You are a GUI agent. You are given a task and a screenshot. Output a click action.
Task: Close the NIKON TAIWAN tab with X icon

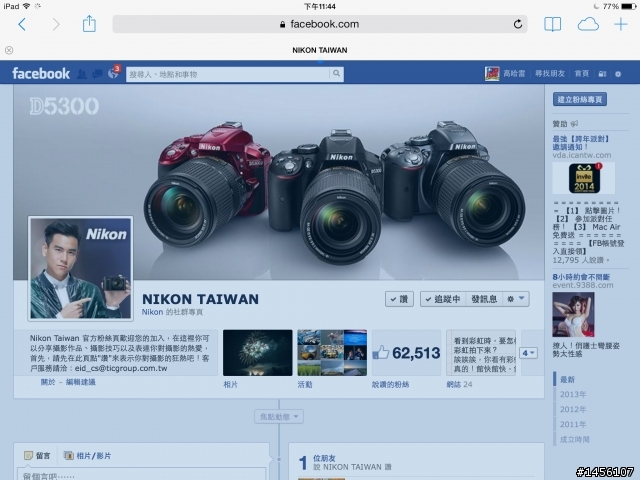click(x=9, y=50)
